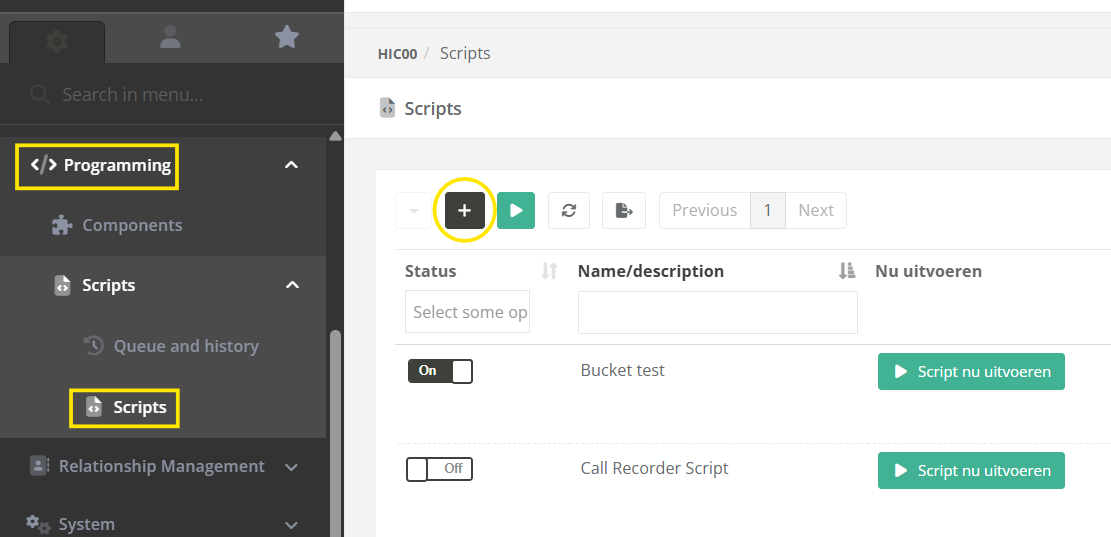Open Queue and history in the sidebar
The width and height of the screenshot is (1111, 537).
(185, 346)
